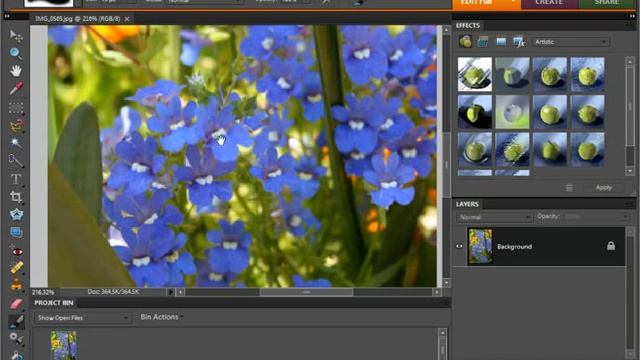Select the Eraser tool
This screenshot has height=360, width=640.
tap(16, 304)
